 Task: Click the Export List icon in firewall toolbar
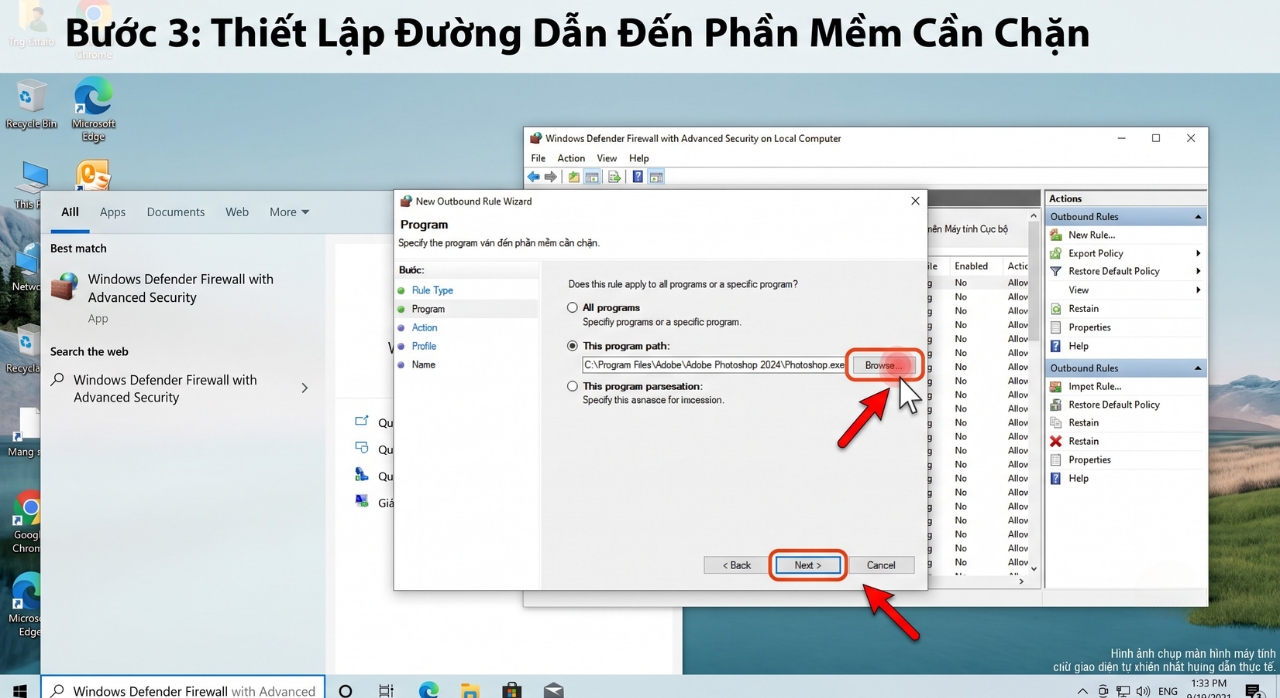click(x=614, y=177)
